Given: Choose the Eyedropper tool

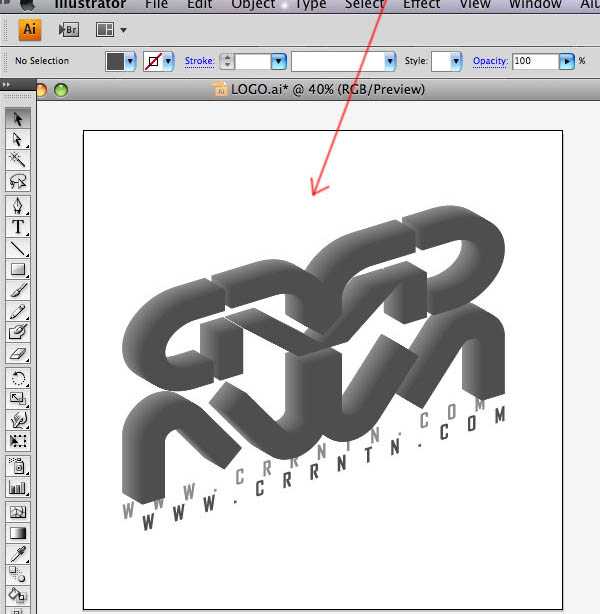Looking at the screenshot, I should (18, 554).
